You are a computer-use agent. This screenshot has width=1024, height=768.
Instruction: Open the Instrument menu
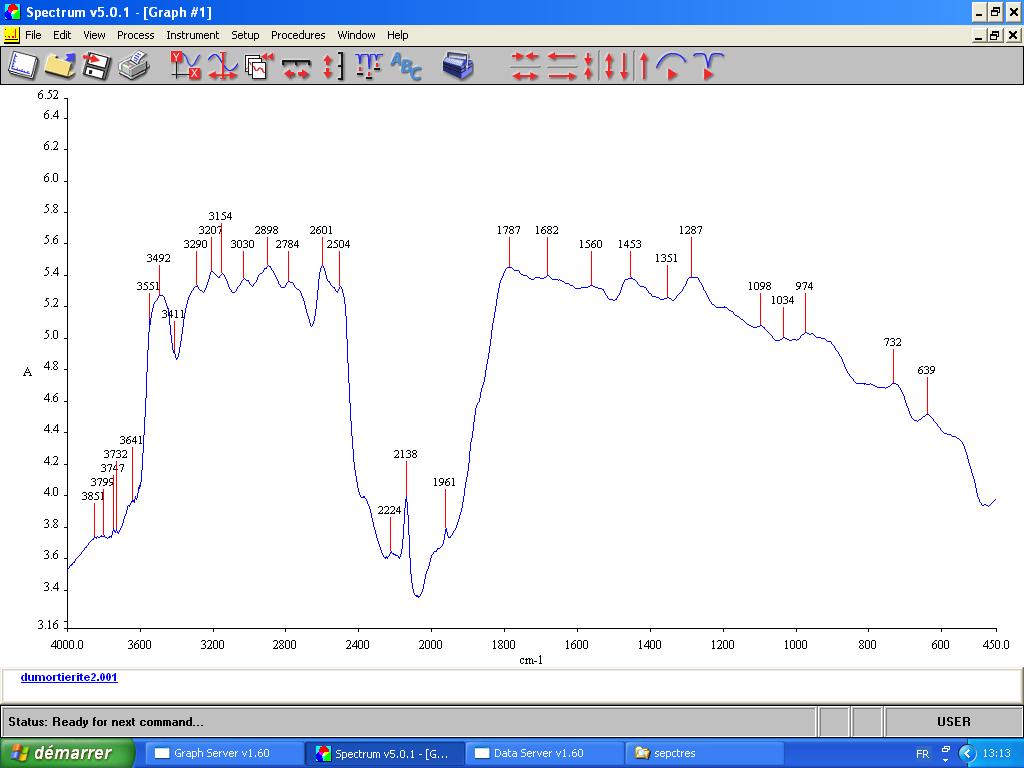tap(192, 35)
